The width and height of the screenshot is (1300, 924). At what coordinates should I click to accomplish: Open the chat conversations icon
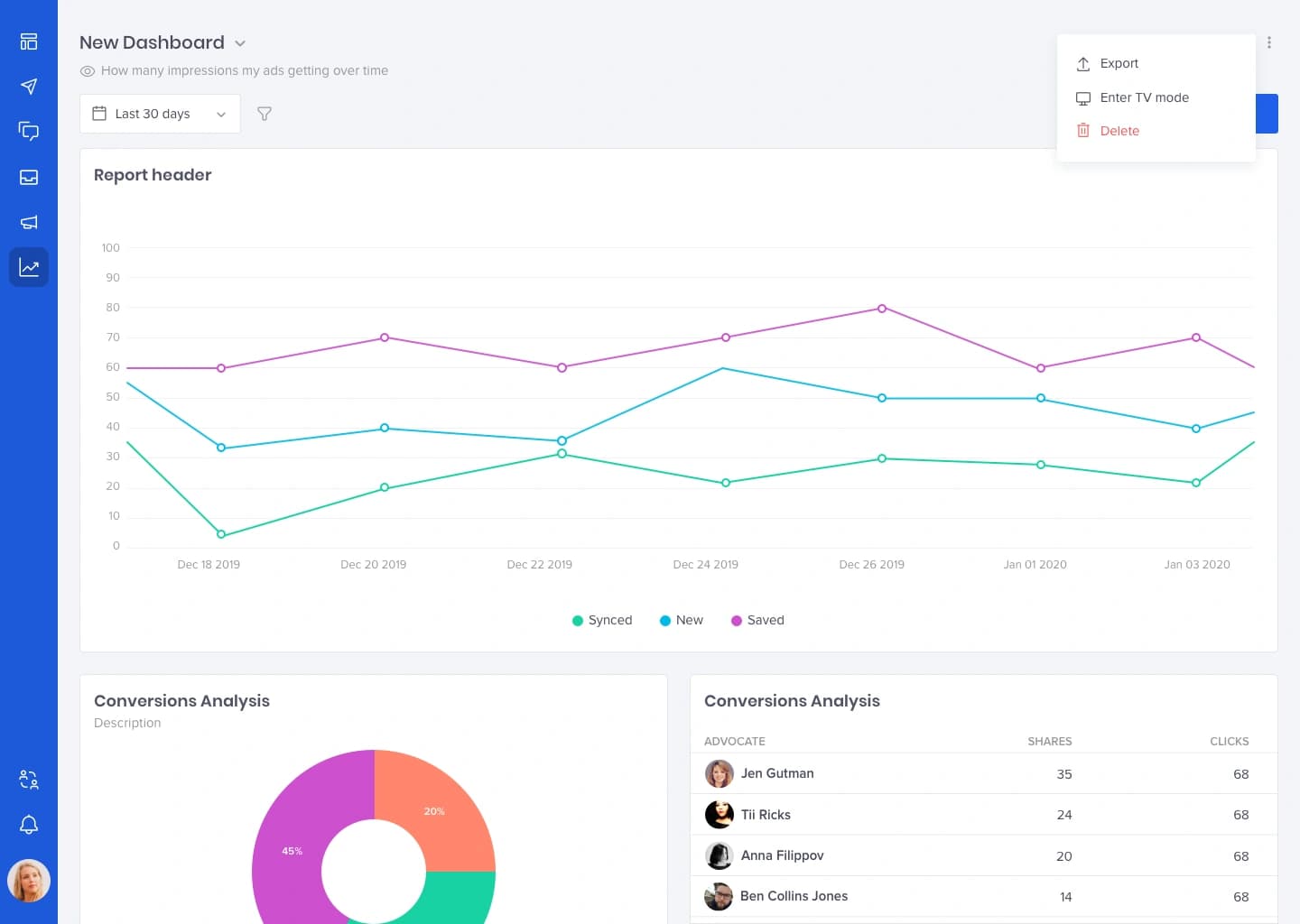29,132
